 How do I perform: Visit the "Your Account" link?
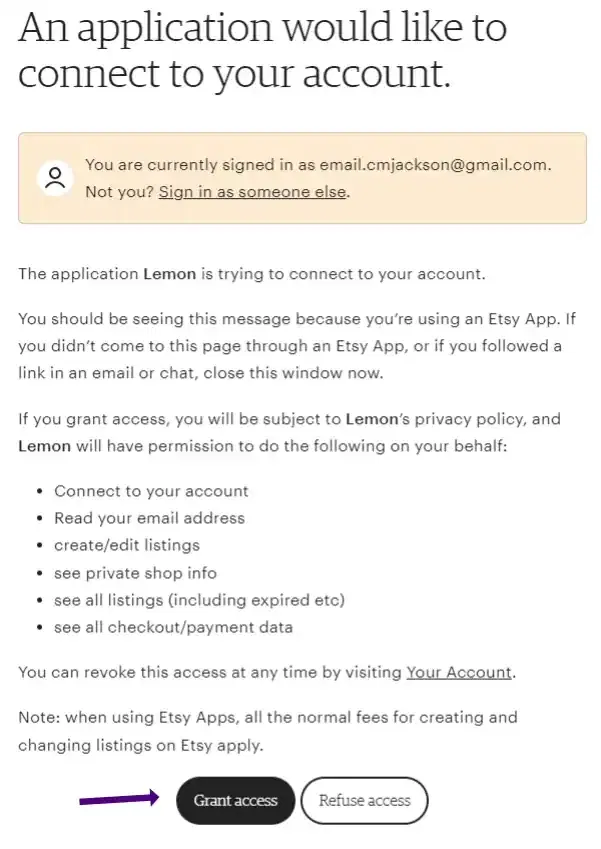pos(459,672)
